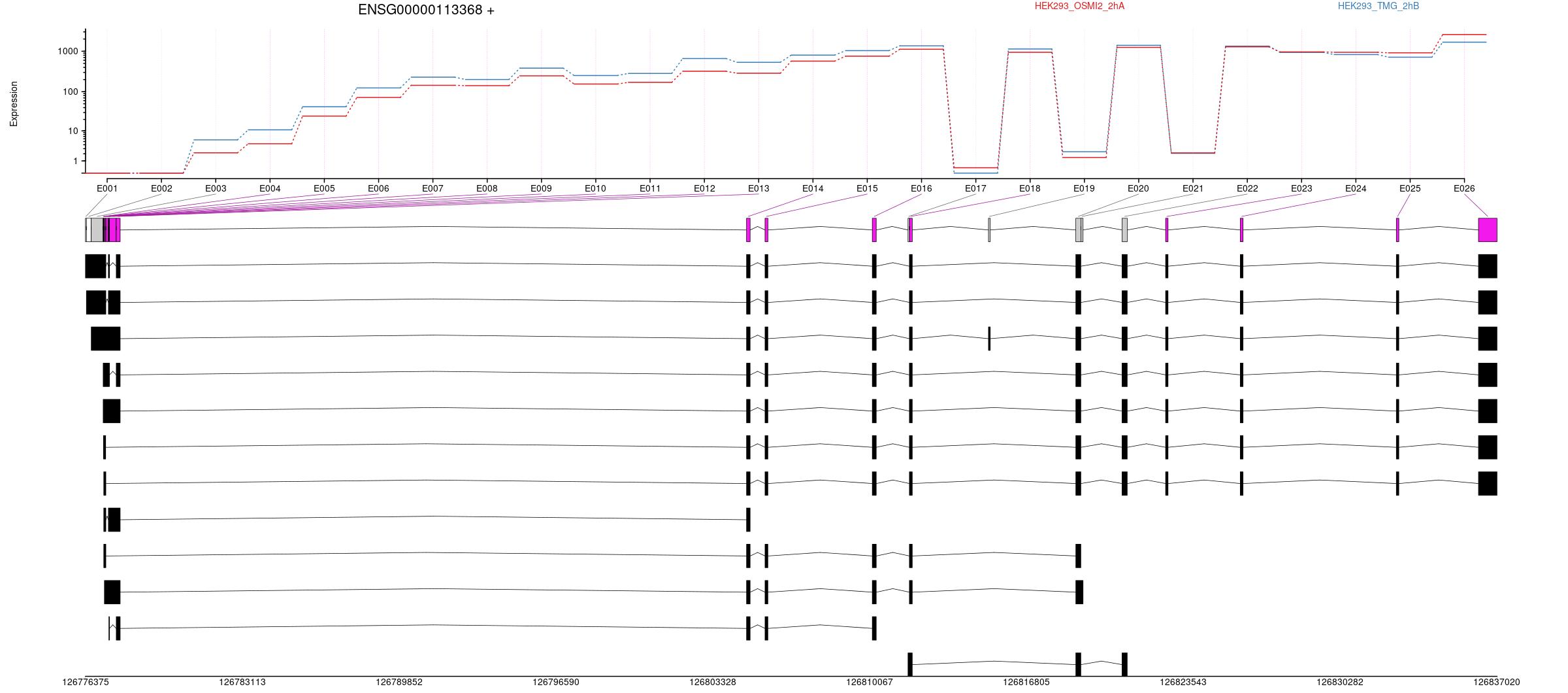The height and width of the screenshot is (693, 1568).
Task: Click the extra thin exon unique to the third transcript
Action: tap(989, 339)
